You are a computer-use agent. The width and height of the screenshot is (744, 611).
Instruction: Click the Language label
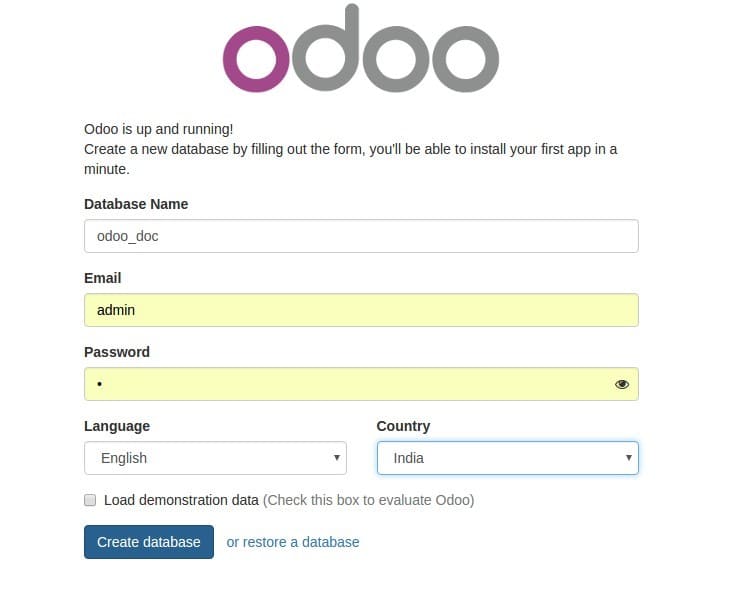point(117,426)
